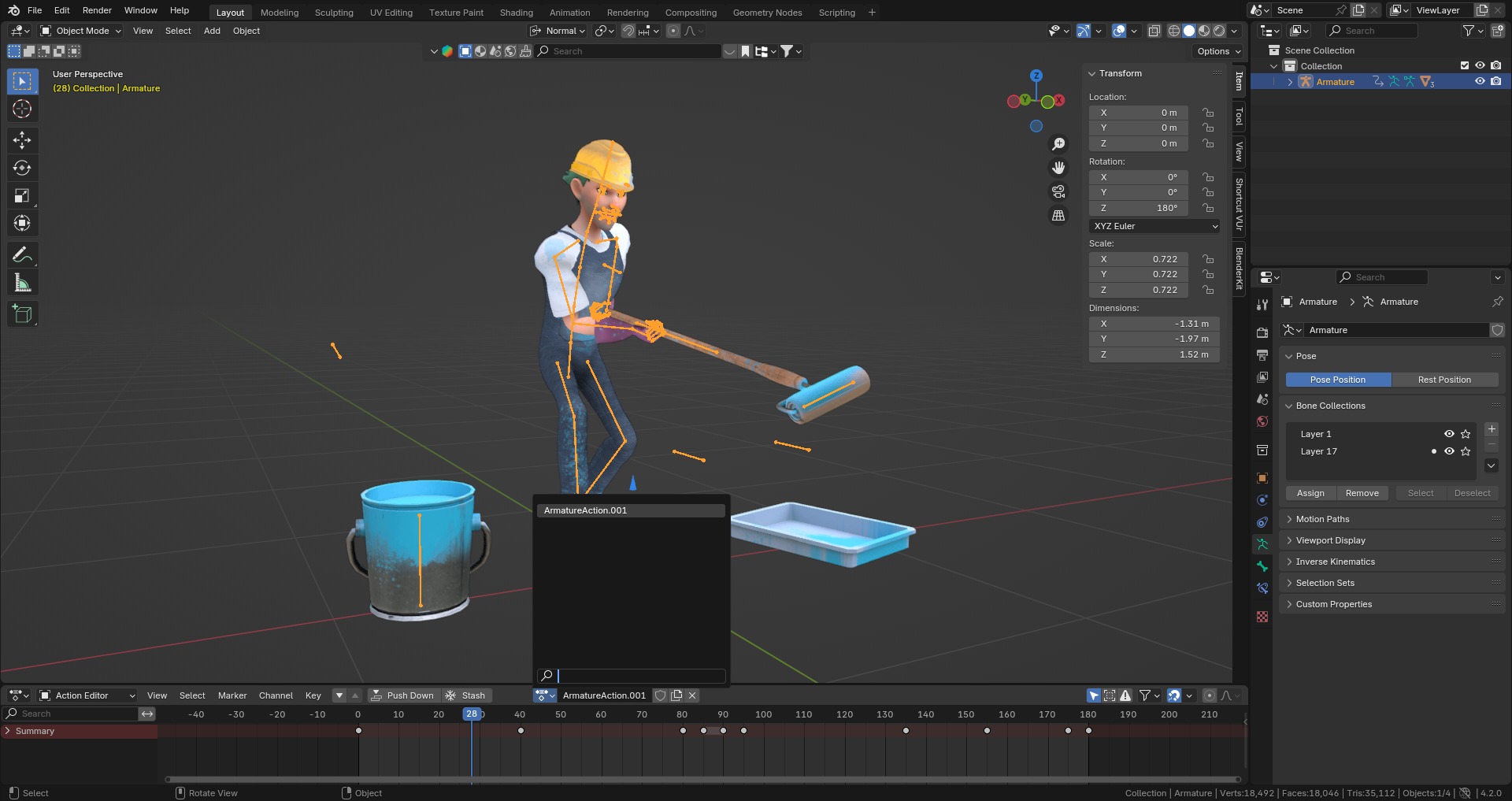Expand the Armature item in outliner
1512x801 pixels.
click(1290, 82)
